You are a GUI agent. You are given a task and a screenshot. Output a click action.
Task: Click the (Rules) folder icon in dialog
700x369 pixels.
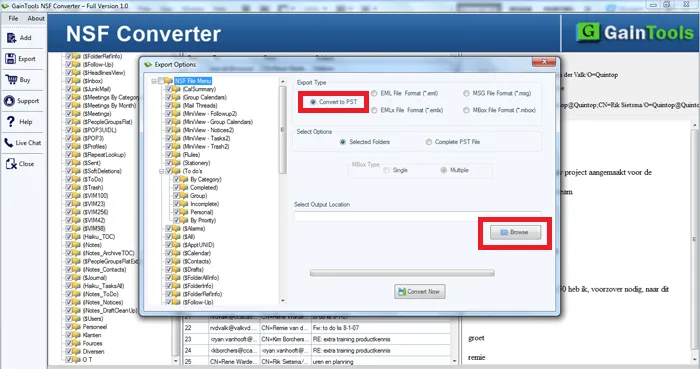coord(177,154)
